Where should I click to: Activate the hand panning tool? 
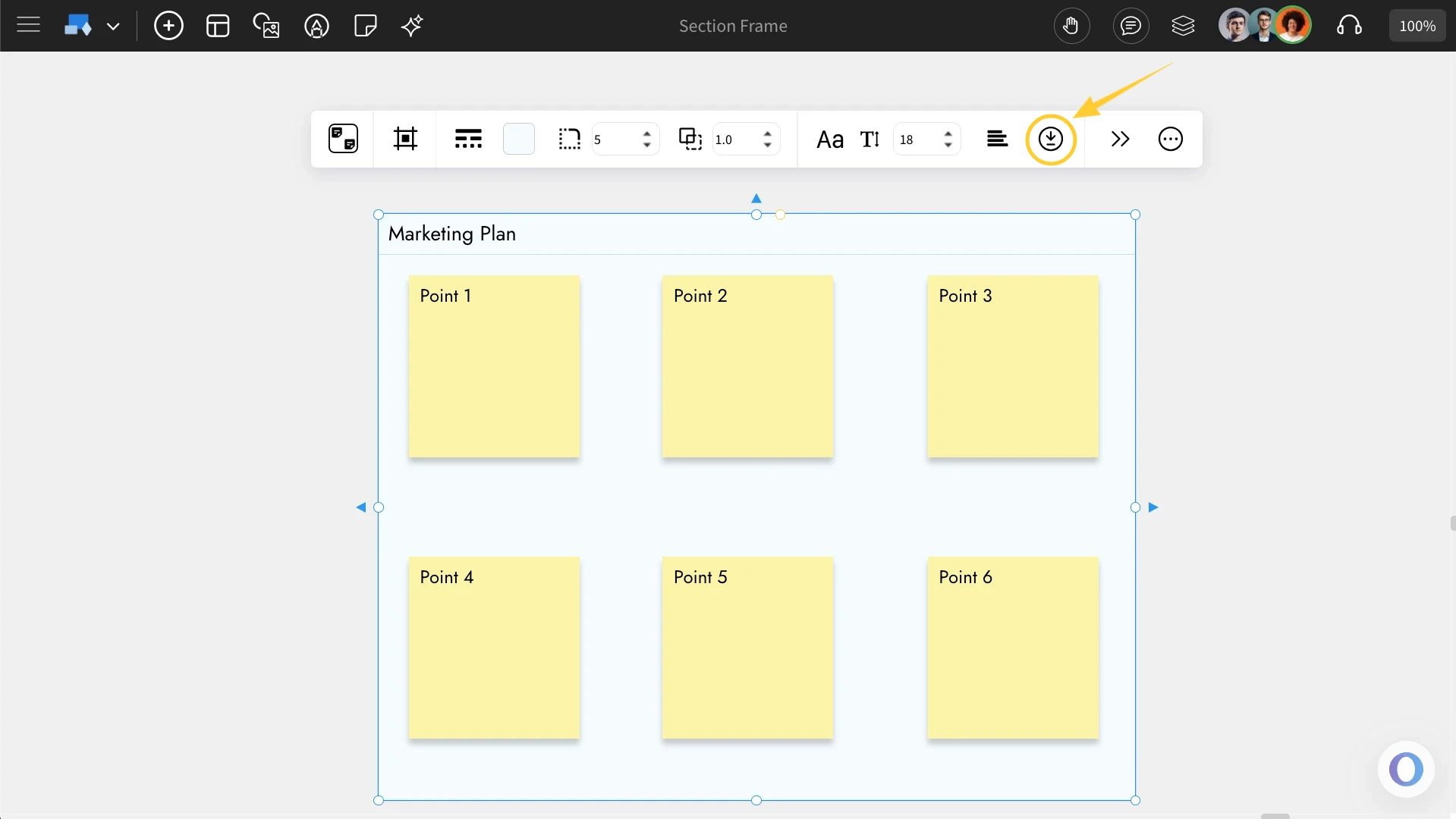point(1071,25)
